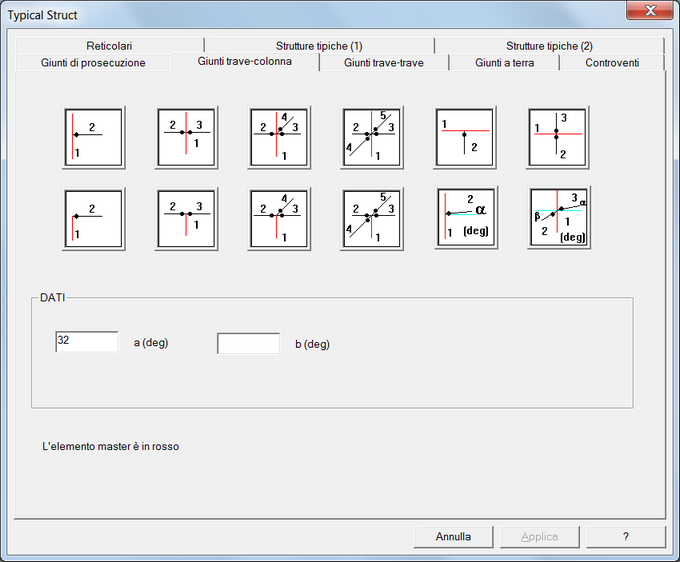This screenshot has height=562, width=680.
Task: Select two-element joint with continuous red column
Action: point(93,137)
